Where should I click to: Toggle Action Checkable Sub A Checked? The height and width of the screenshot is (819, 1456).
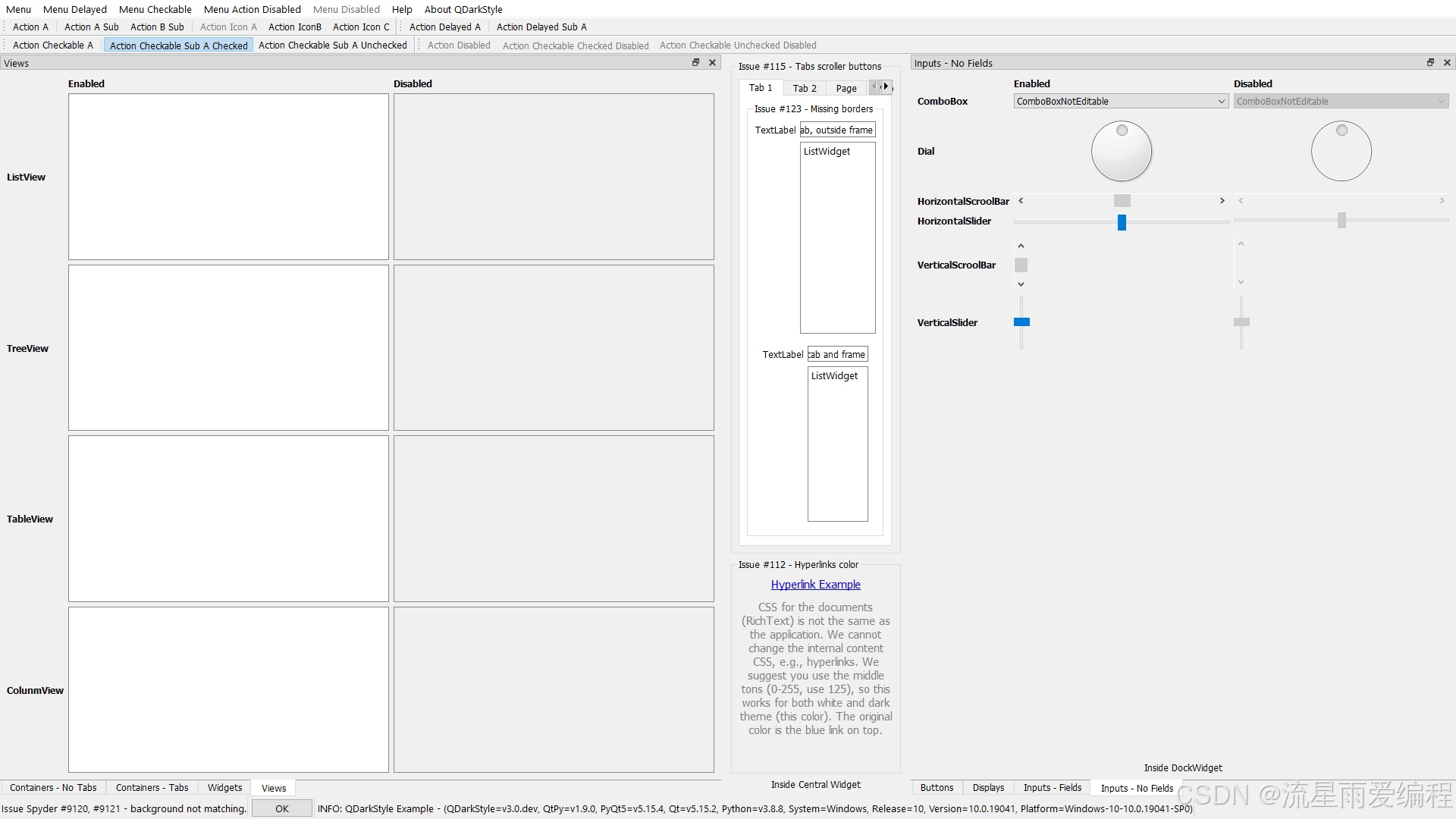point(178,45)
